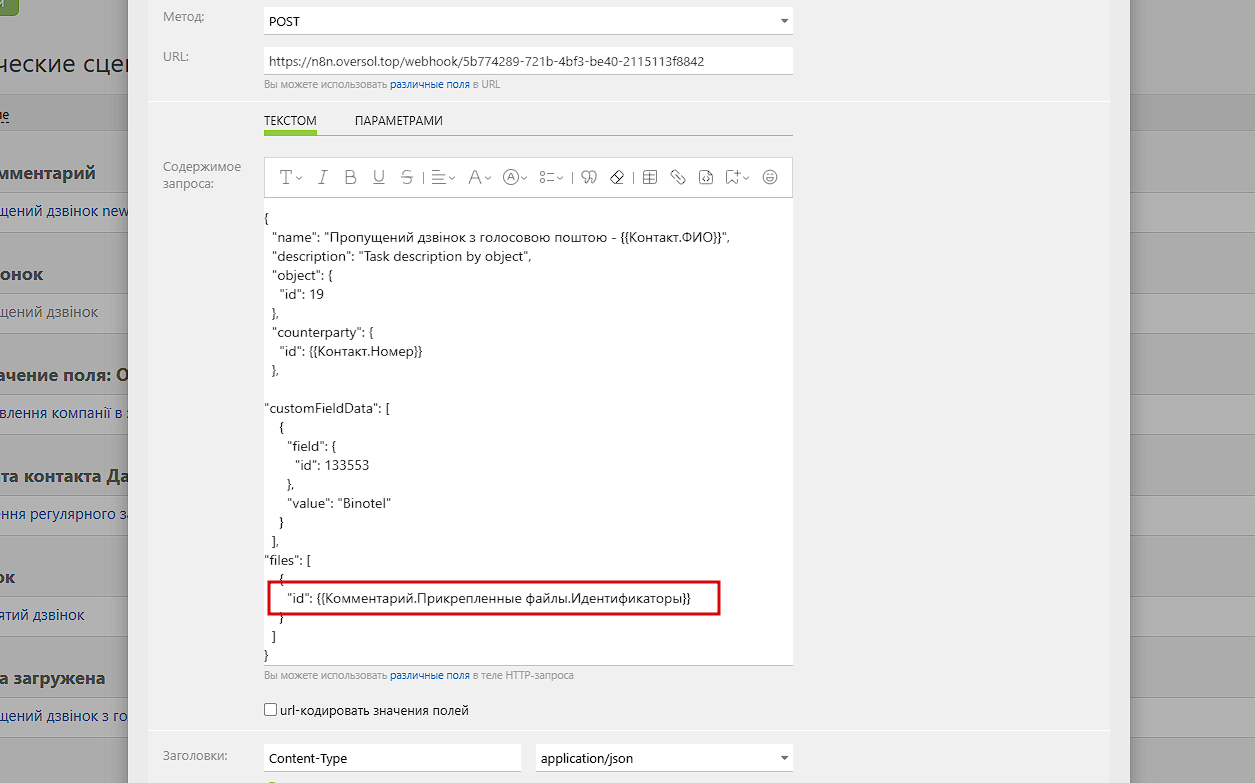Apply bold formatting

click(x=350, y=177)
